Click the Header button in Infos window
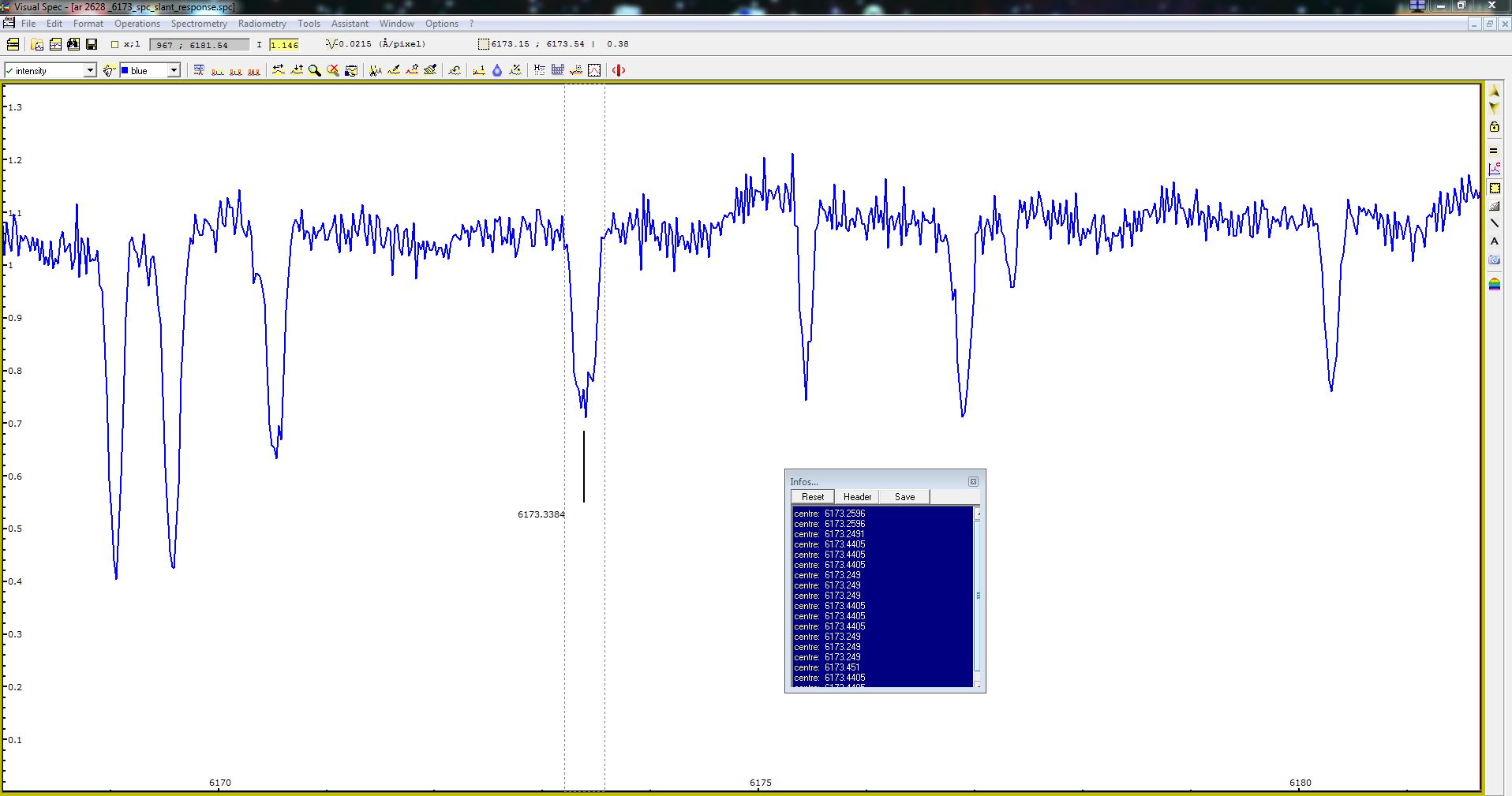 pos(857,496)
